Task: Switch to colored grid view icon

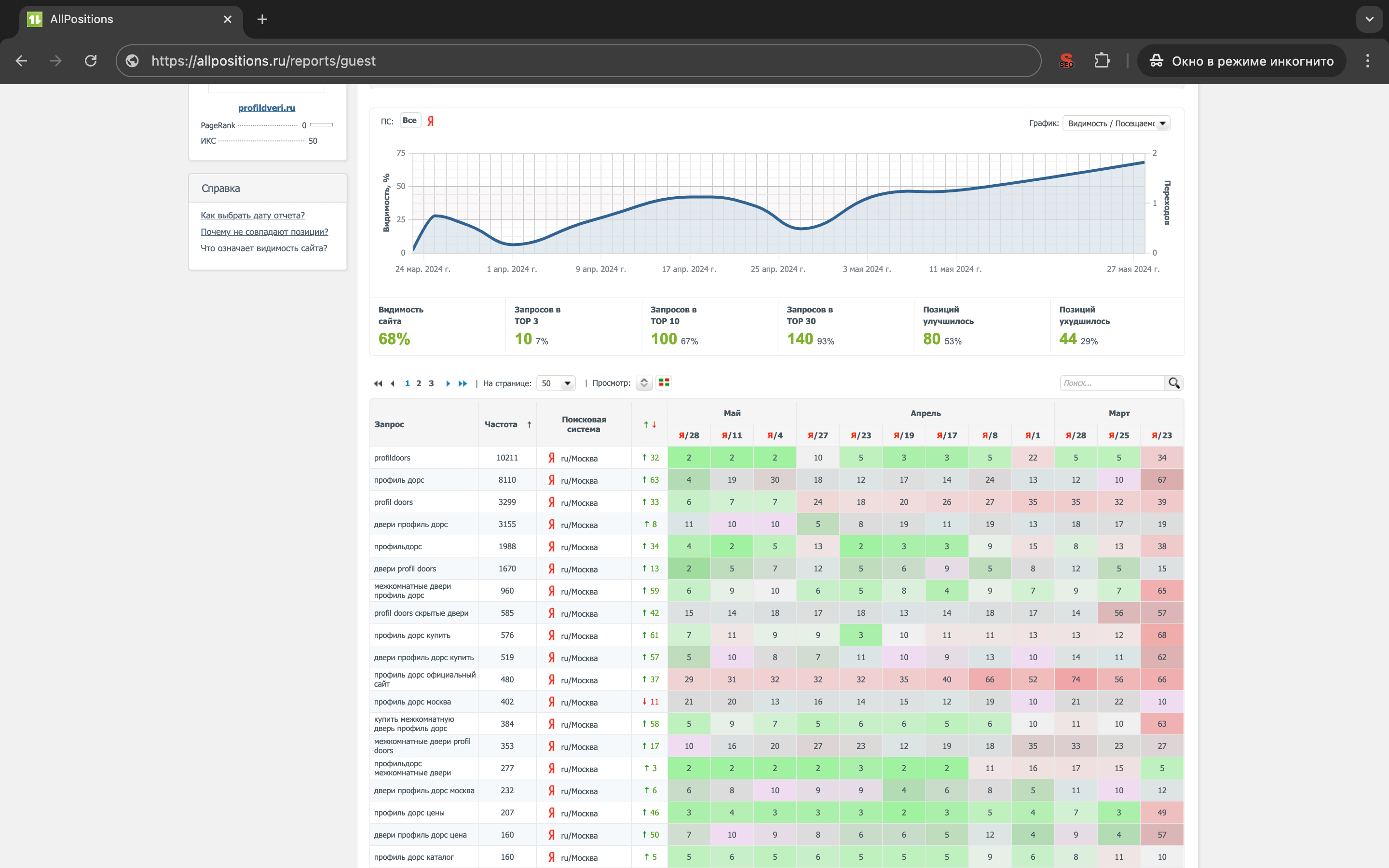Action: tap(664, 382)
